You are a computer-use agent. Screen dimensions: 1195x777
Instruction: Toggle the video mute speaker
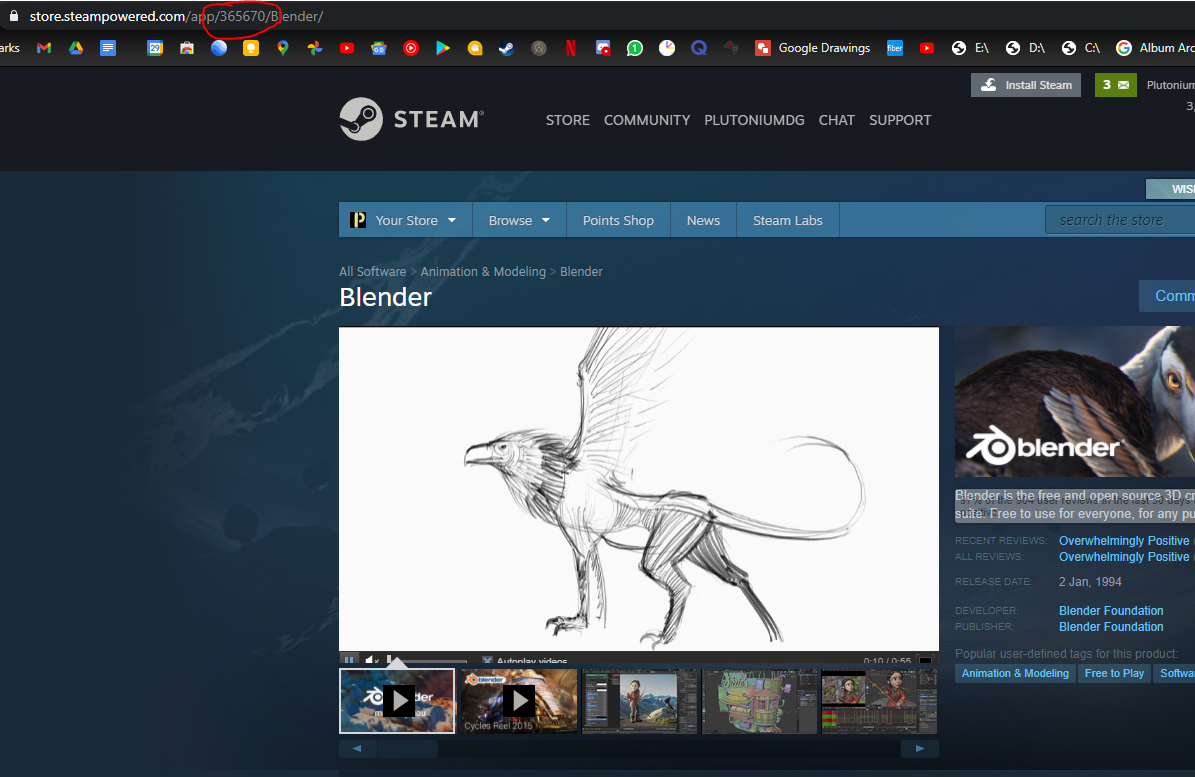[x=372, y=660]
